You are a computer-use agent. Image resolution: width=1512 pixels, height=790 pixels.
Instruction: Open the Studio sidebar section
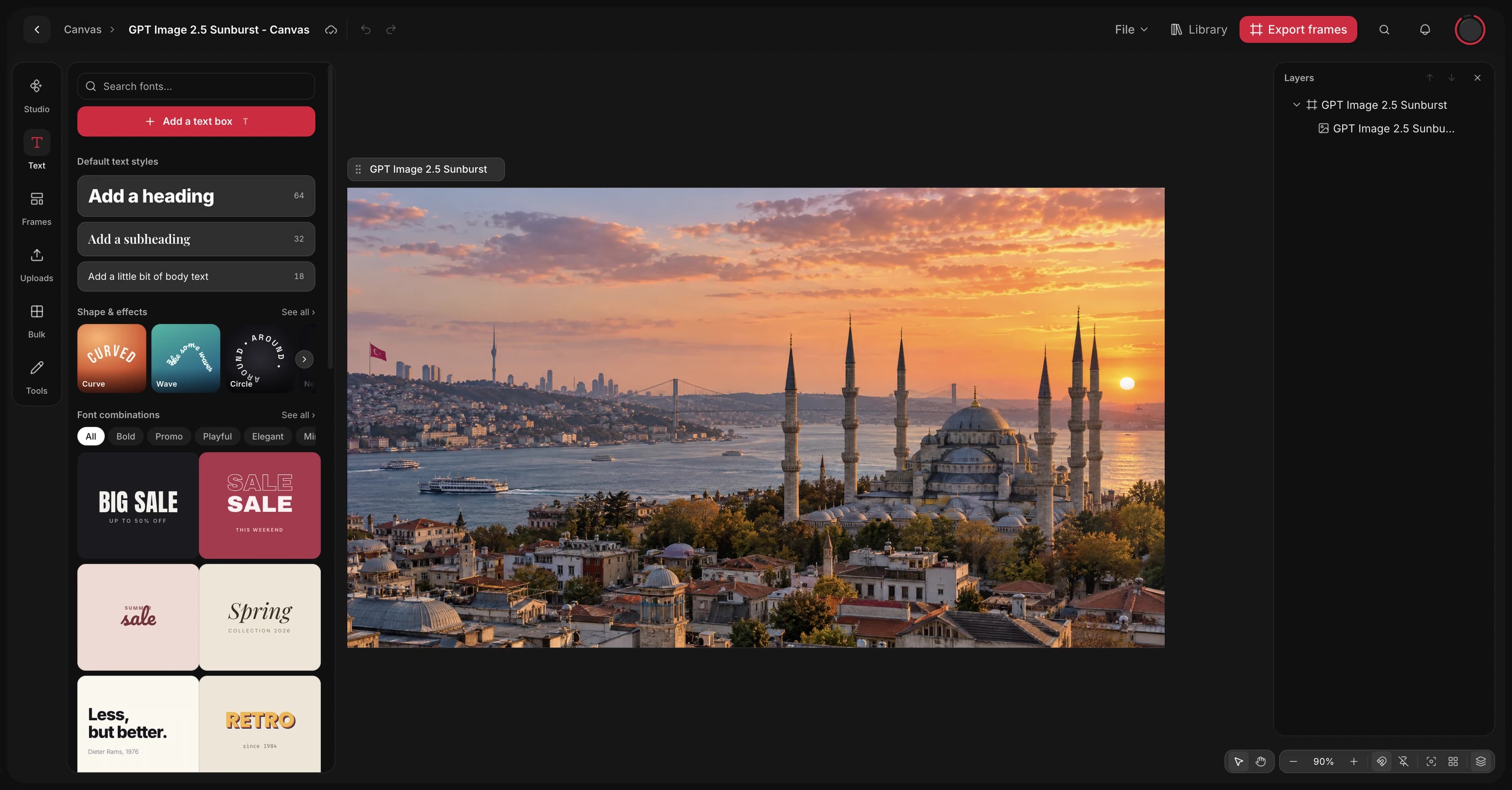[37, 95]
